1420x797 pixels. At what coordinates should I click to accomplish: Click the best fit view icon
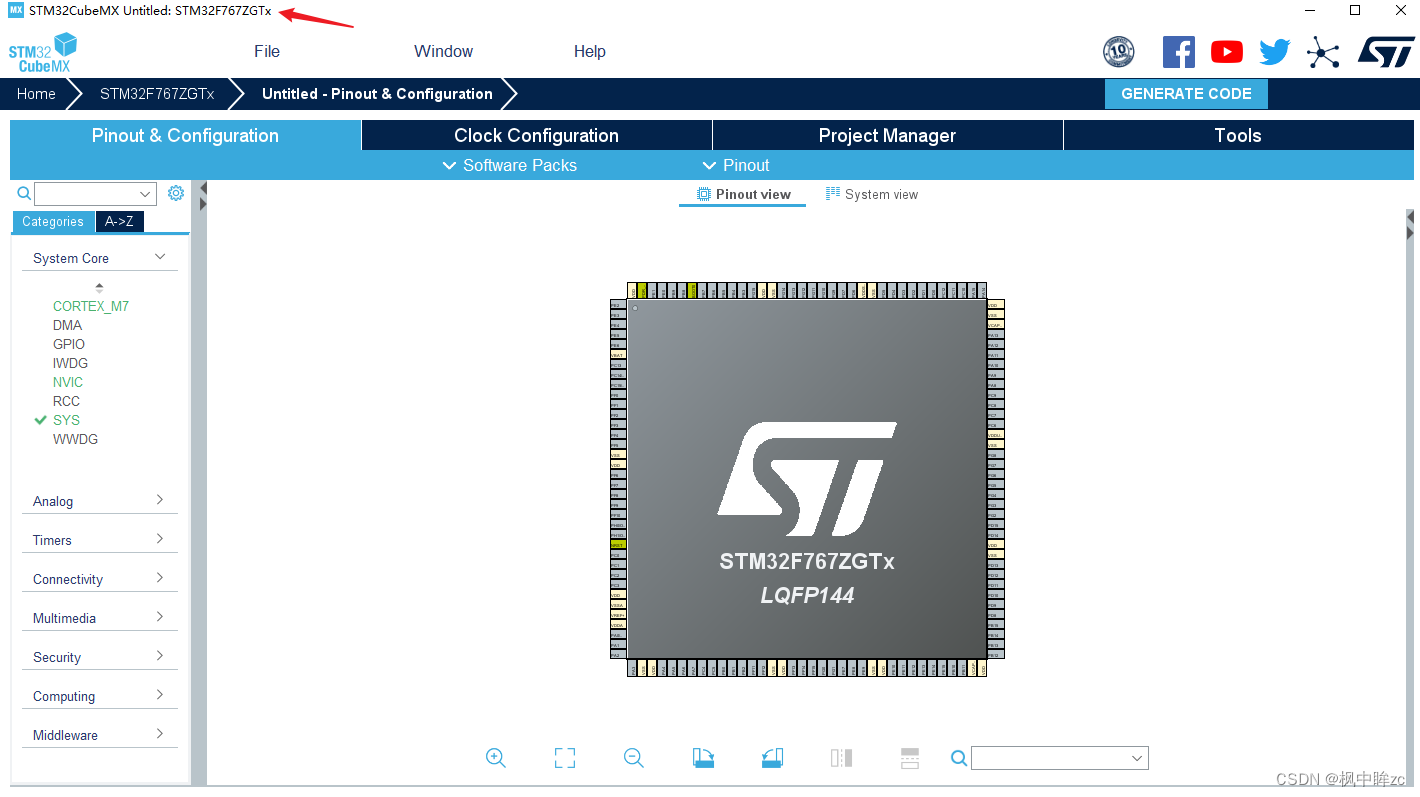pos(564,757)
